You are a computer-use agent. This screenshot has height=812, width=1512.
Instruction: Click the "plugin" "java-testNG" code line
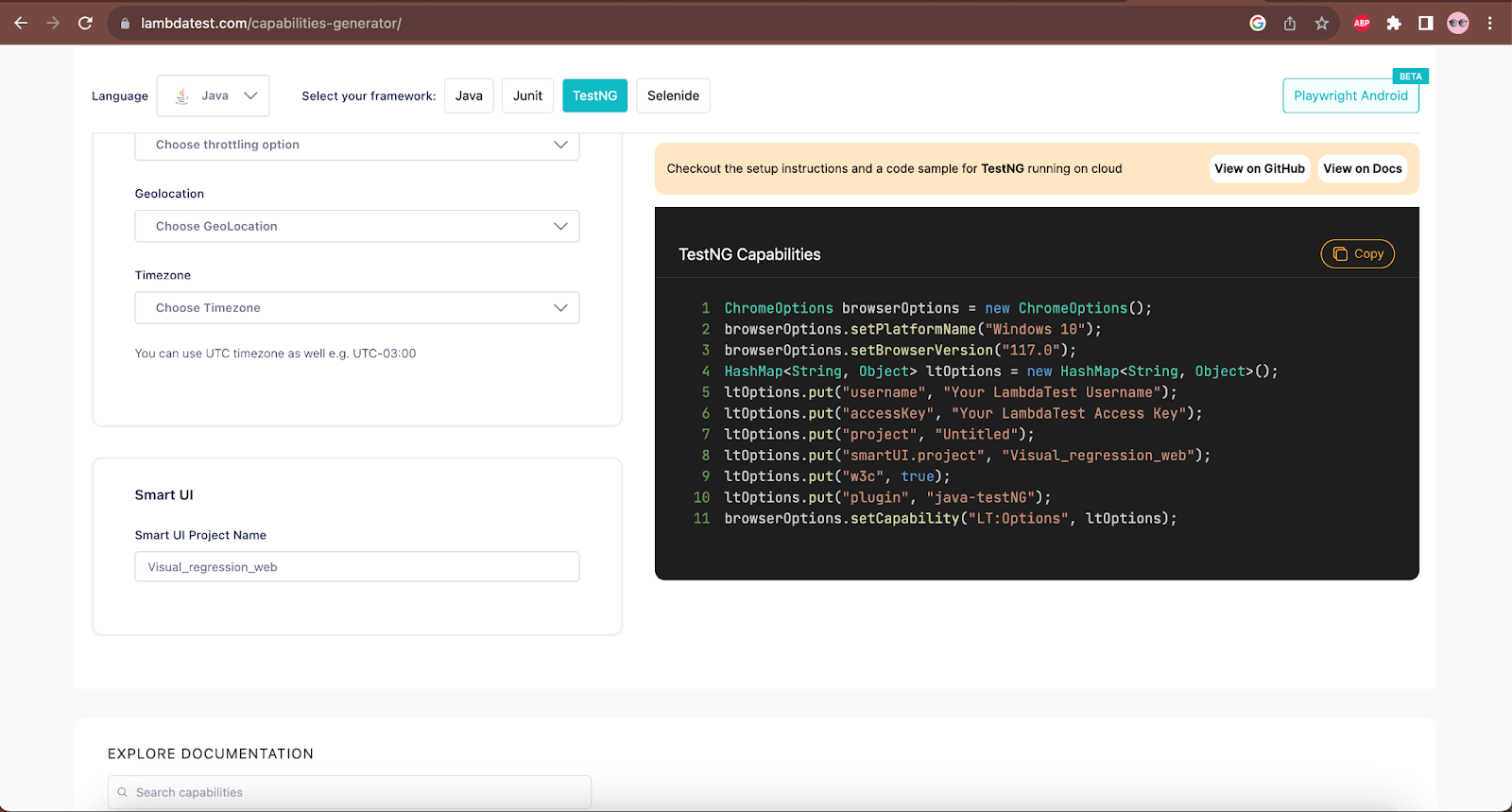[887, 497]
